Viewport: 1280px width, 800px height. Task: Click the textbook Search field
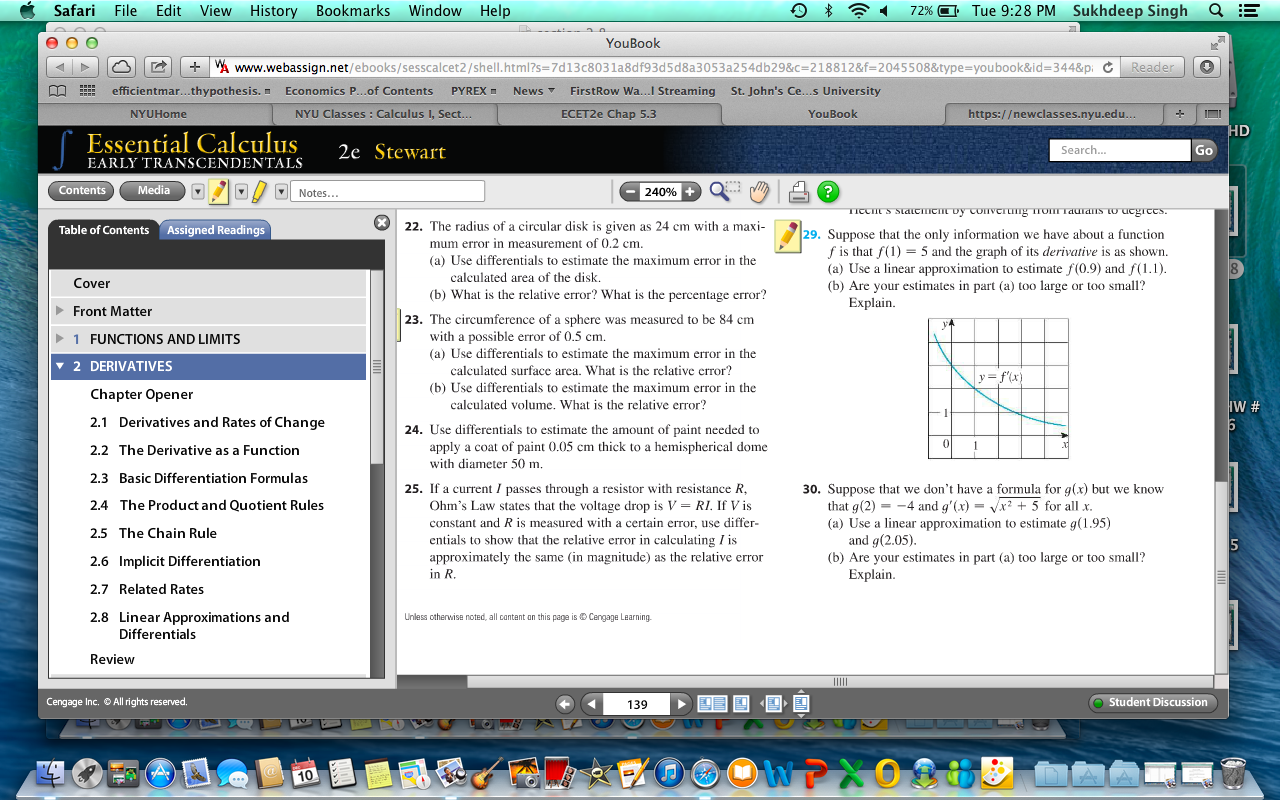coord(1120,150)
